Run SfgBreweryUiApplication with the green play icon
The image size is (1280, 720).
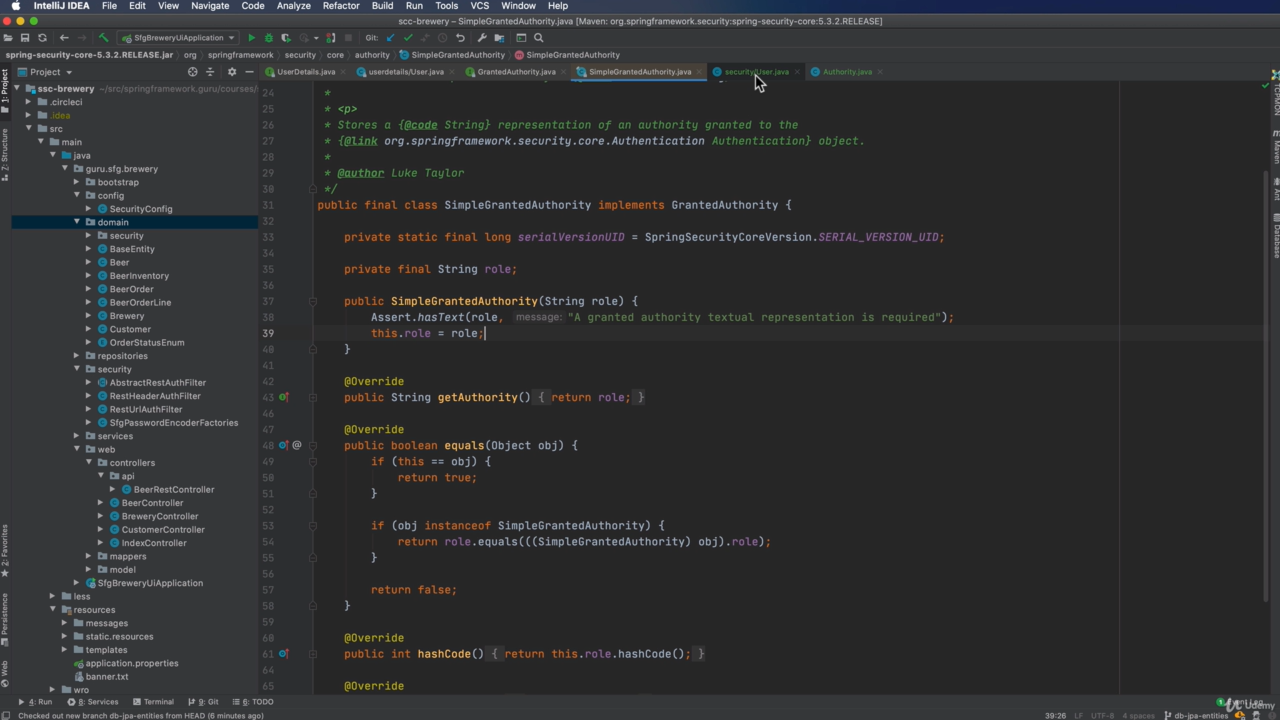tap(252, 38)
